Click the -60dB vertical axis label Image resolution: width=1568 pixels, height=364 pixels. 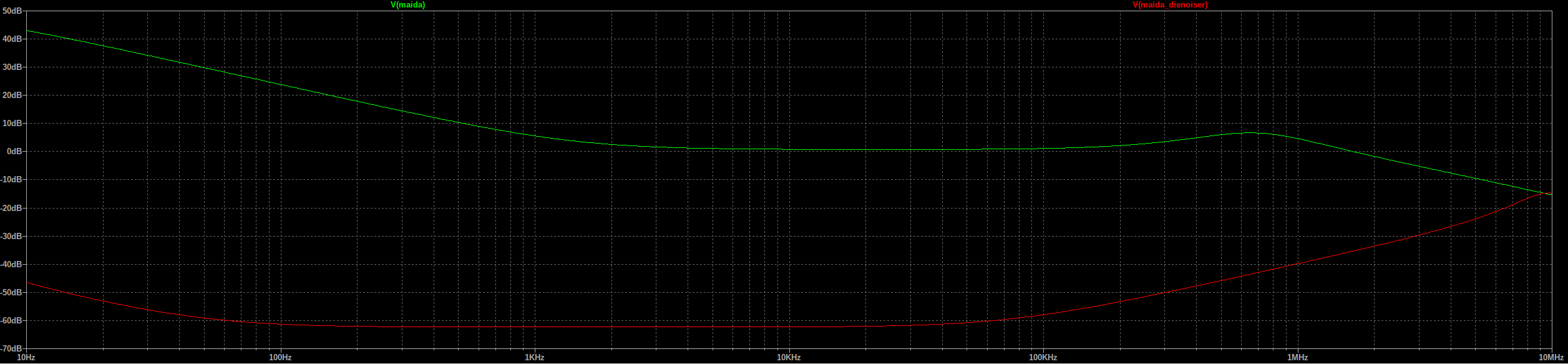click(x=11, y=320)
